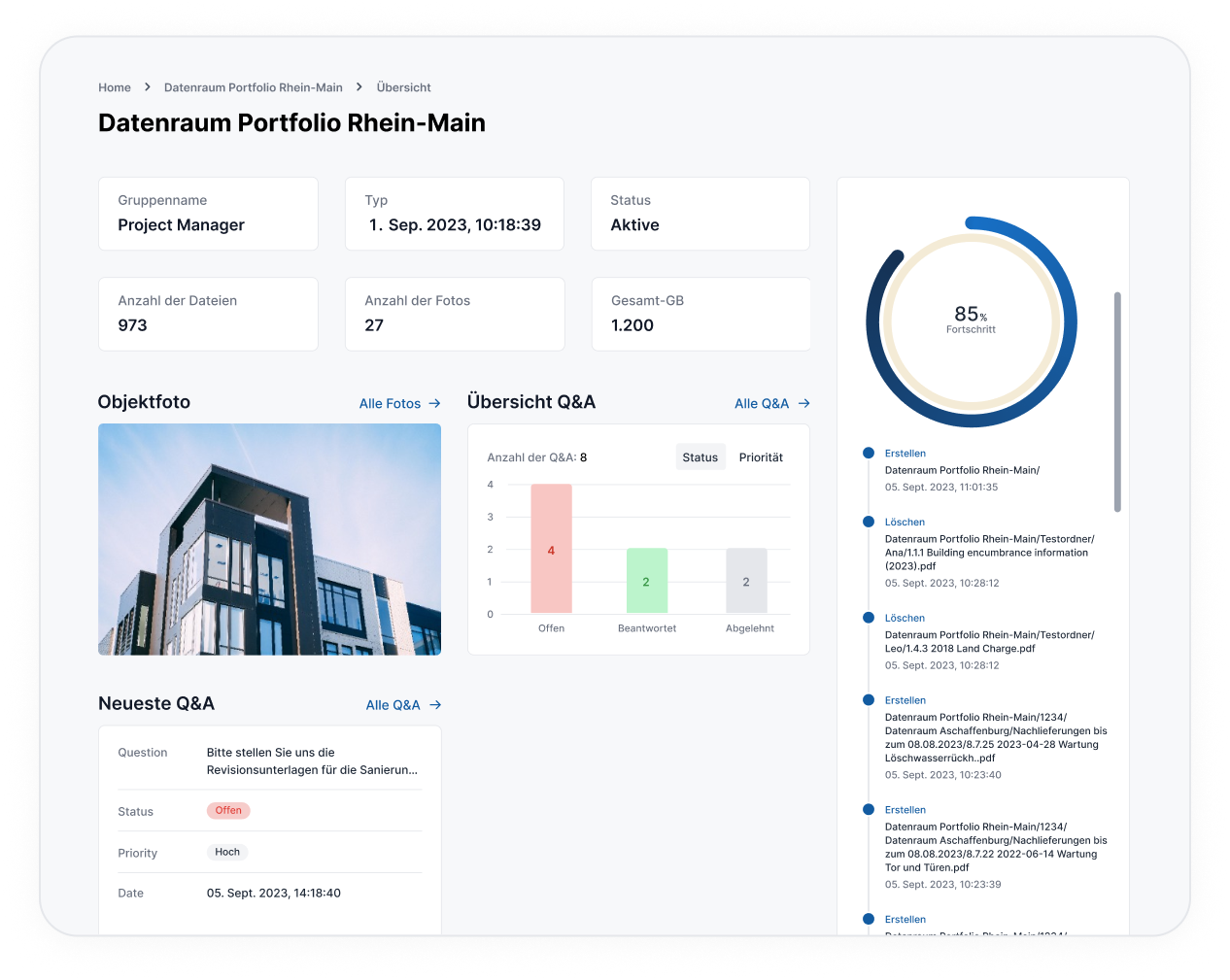
Task: Click the green Beantwortet bar
Action: (x=647, y=581)
